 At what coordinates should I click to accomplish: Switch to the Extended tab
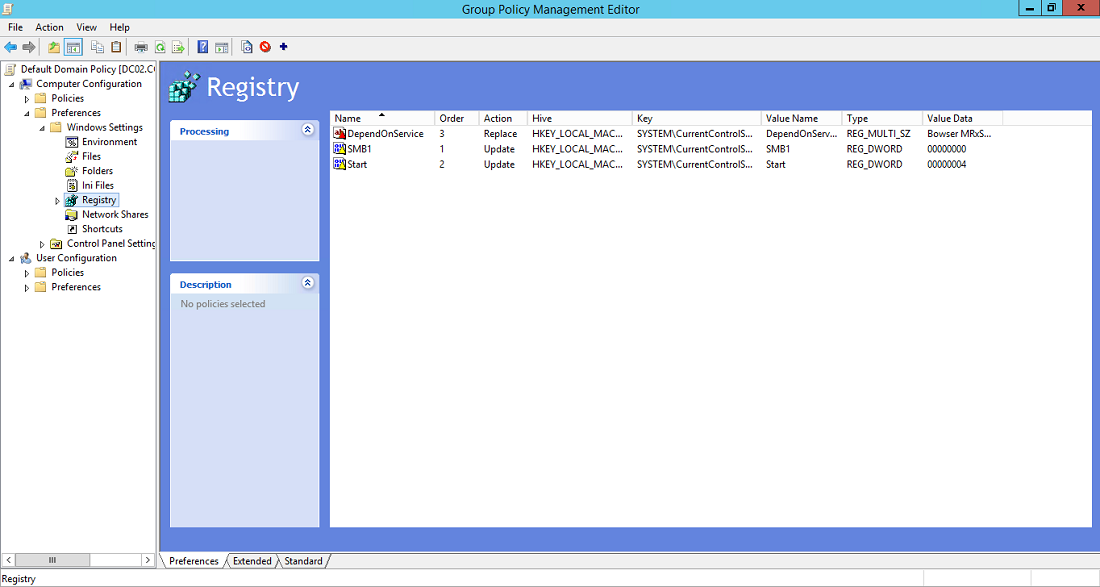click(x=251, y=561)
